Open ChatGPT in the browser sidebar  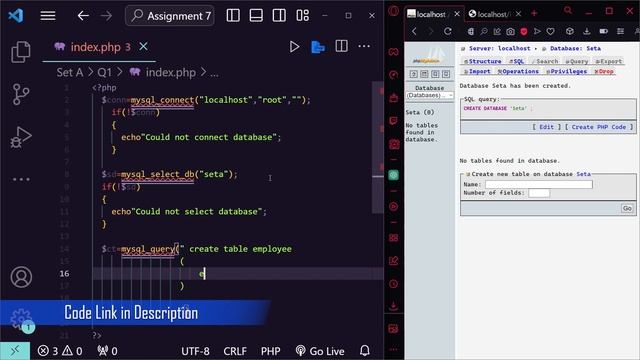[x=393, y=175]
